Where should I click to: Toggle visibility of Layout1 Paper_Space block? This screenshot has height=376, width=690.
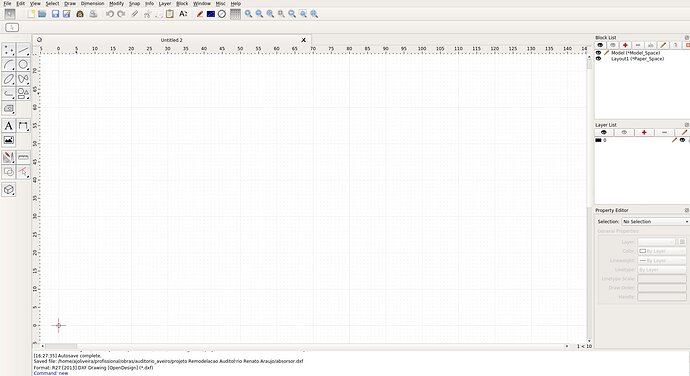tap(598, 59)
